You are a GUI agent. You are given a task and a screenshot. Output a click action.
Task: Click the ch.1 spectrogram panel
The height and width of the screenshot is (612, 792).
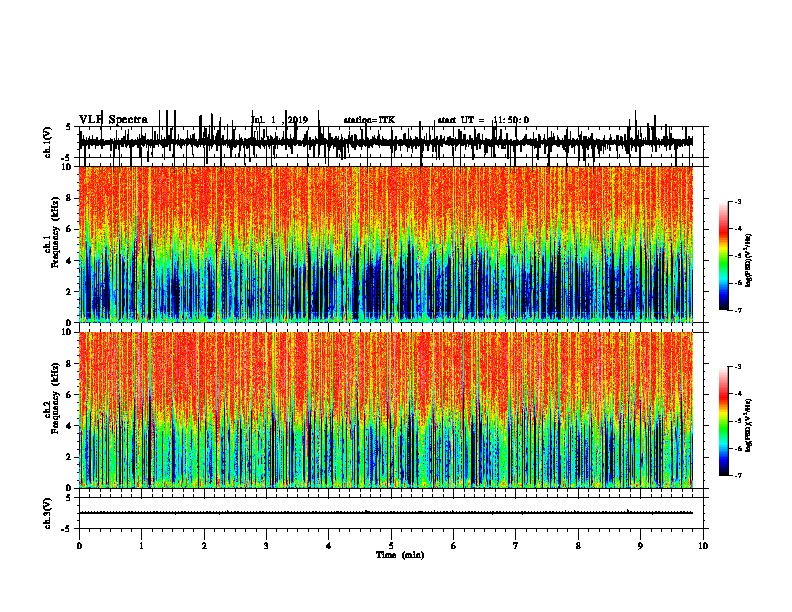point(386,244)
